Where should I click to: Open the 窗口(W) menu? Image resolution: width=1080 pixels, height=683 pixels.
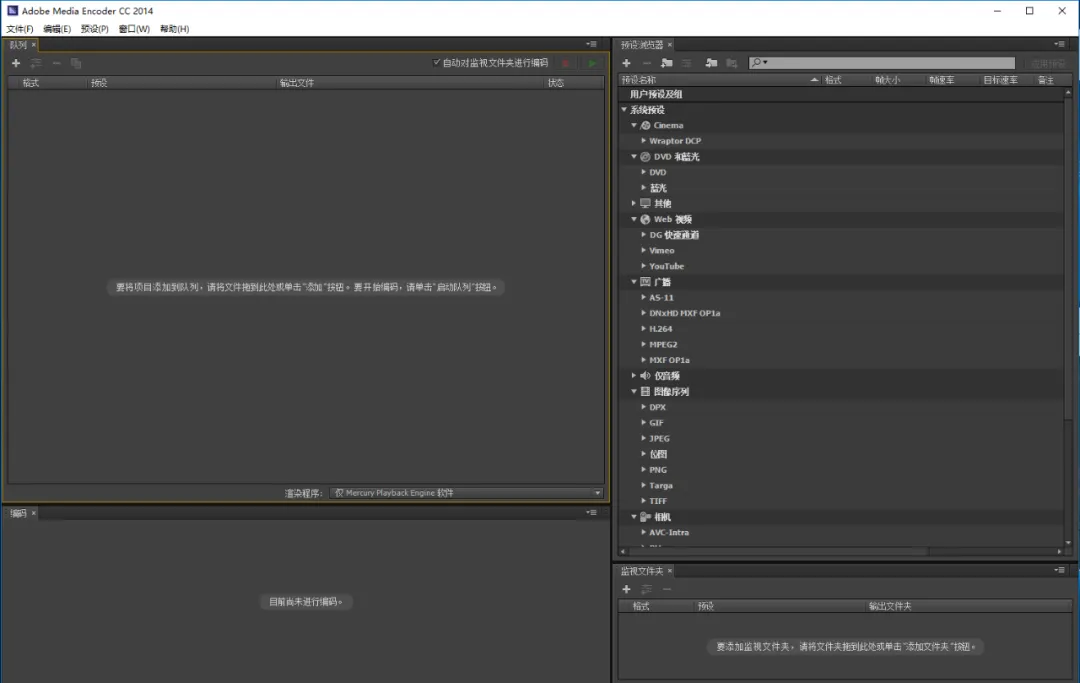[134, 29]
